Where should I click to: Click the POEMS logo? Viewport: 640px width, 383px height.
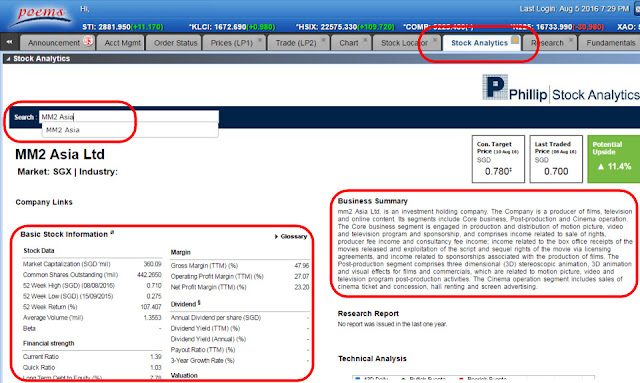click(41, 16)
